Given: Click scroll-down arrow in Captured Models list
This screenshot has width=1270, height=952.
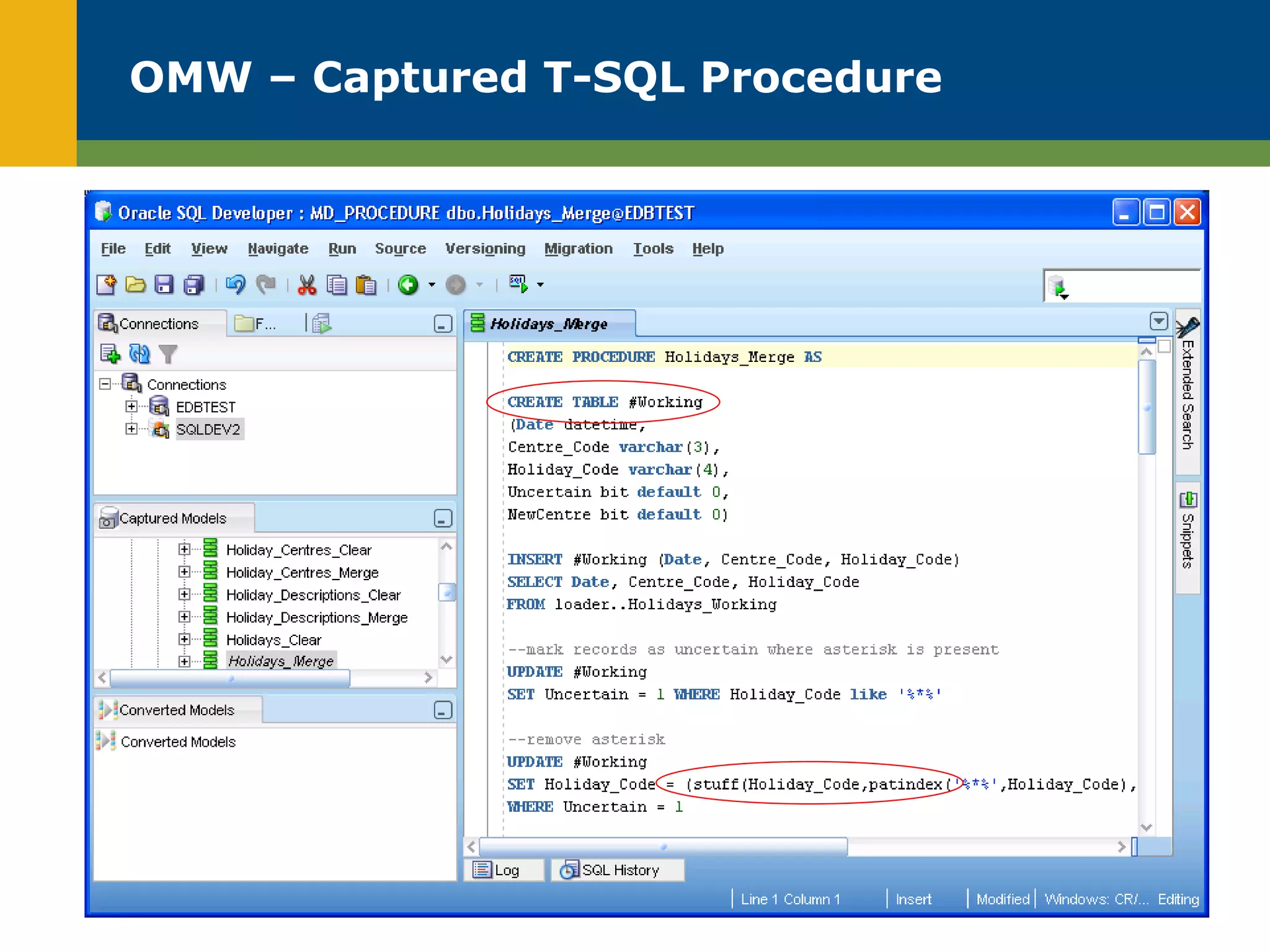Looking at the screenshot, I should pos(446,659).
